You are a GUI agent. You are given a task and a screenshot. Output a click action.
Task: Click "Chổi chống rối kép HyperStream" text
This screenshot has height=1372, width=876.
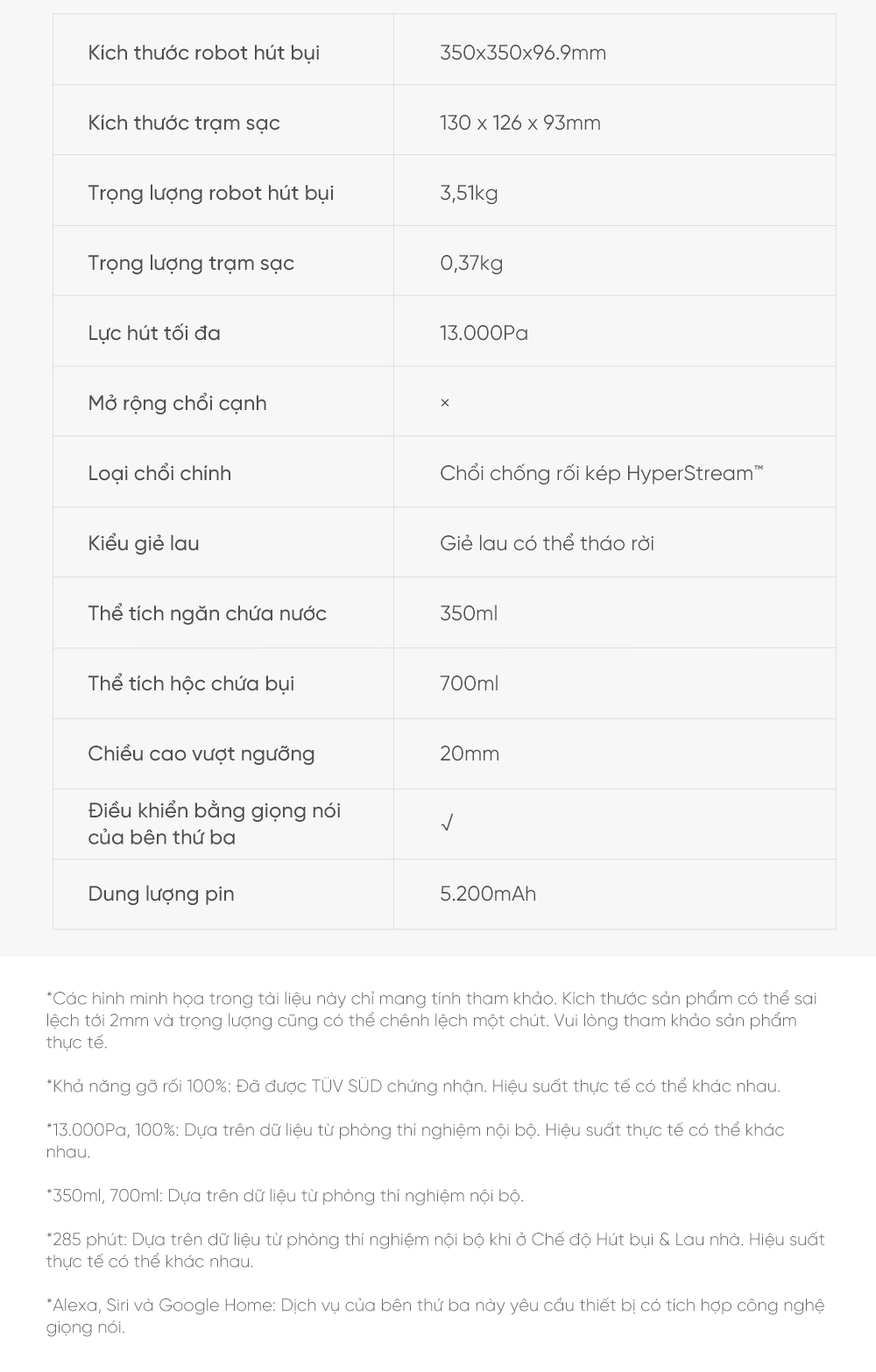click(x=601, y=473)
